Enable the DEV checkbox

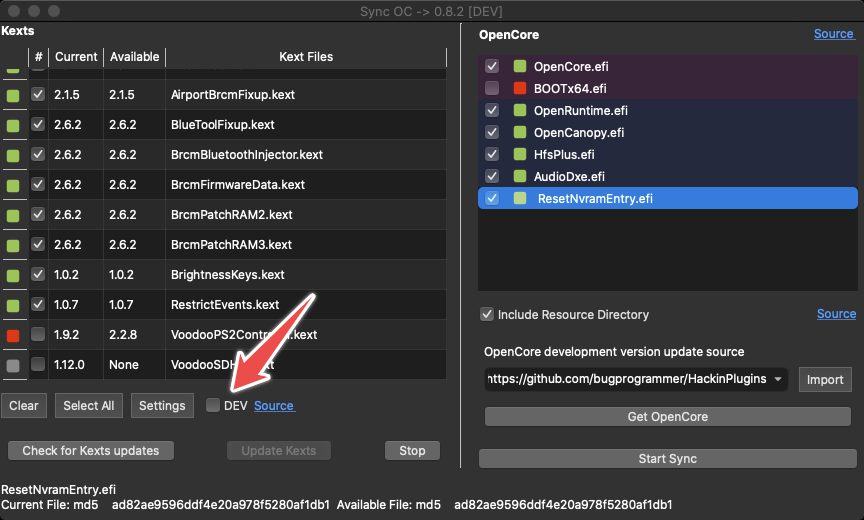(213, 405)
